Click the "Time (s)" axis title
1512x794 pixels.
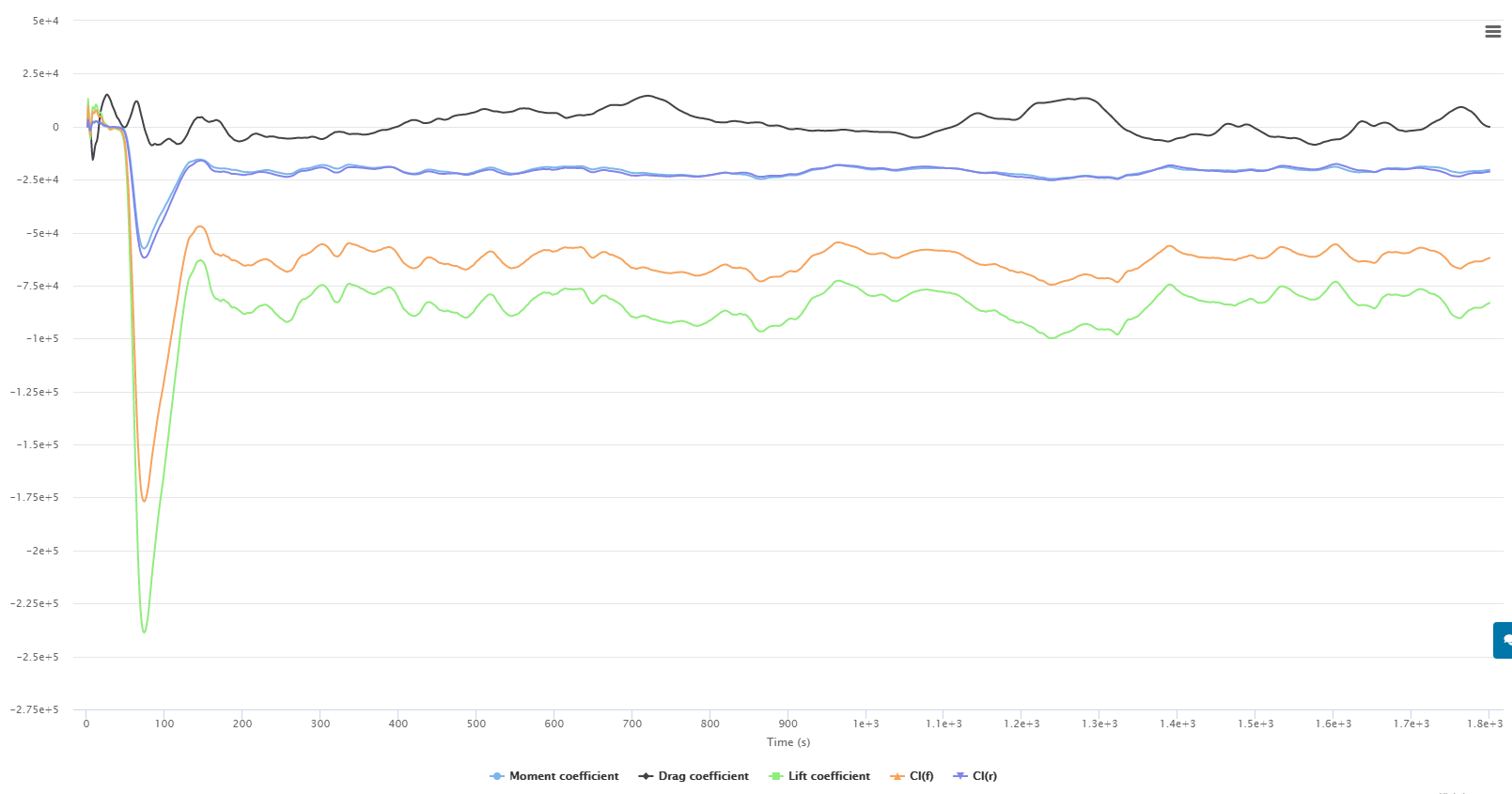(788, 742)
